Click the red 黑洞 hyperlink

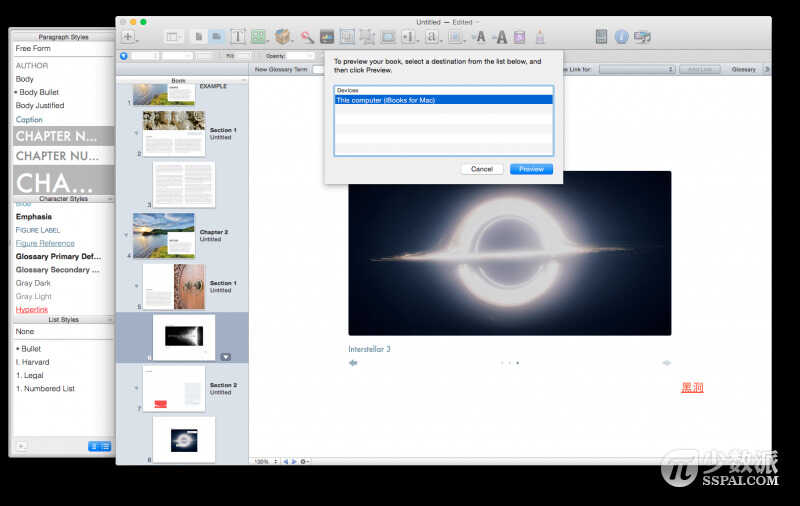click(x=692, y=388)
